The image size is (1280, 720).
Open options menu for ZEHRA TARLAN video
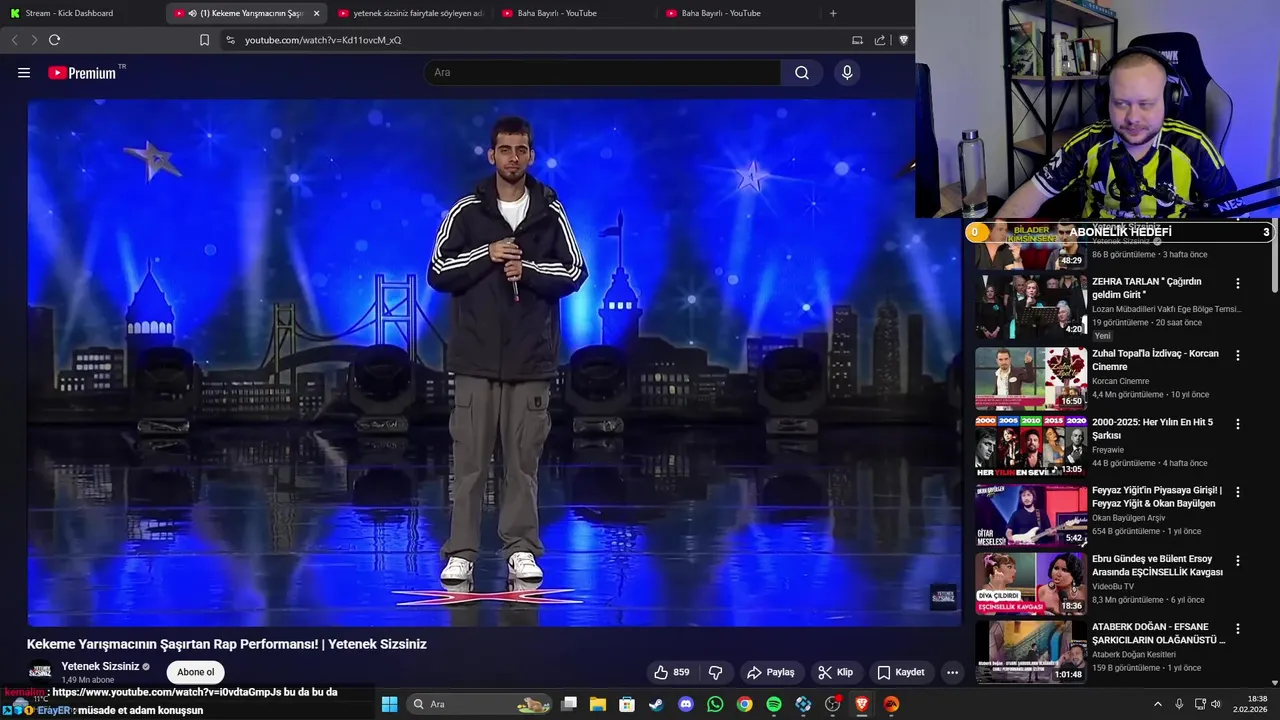tap(1238, 283)
